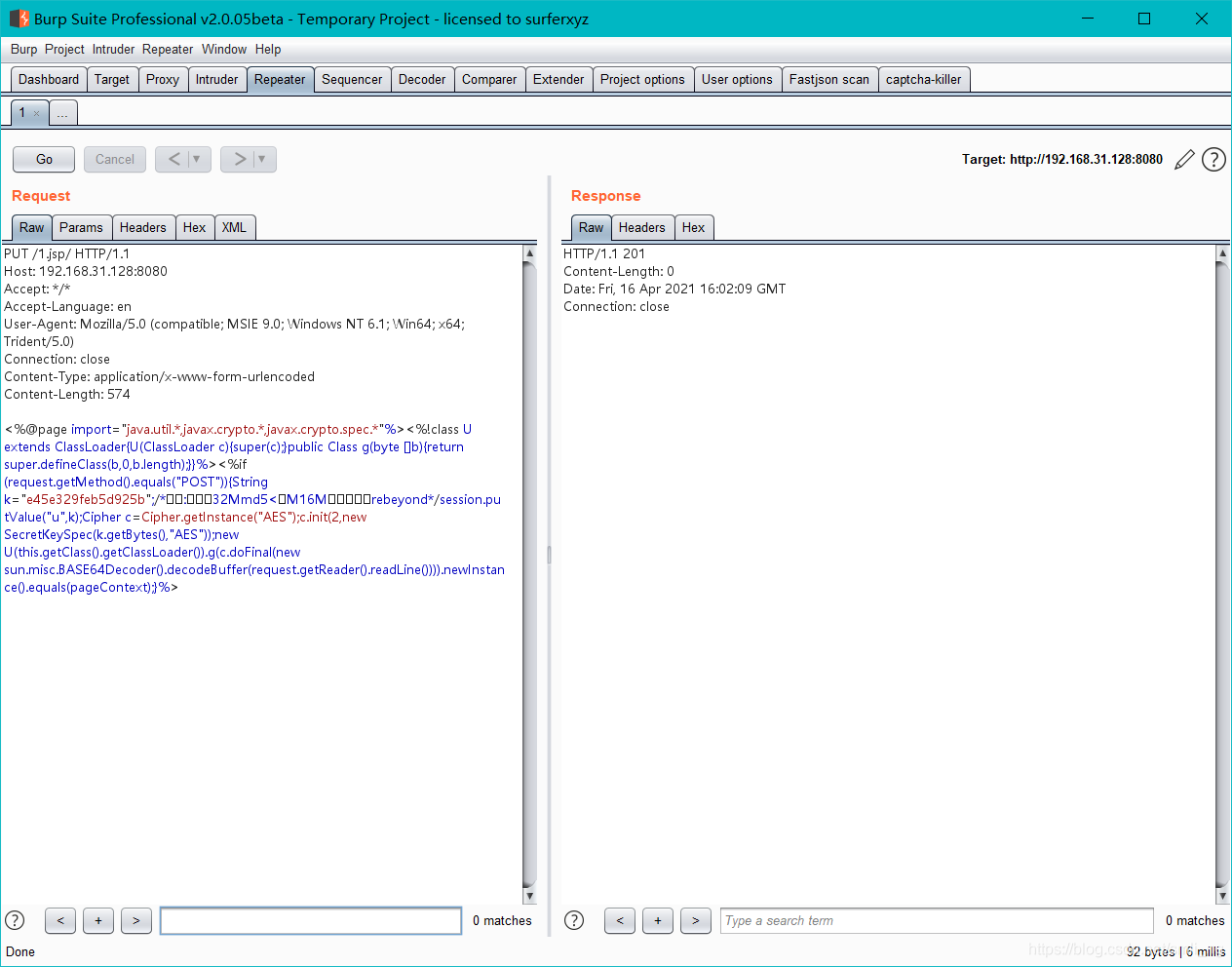
Task: Click the 'Content-Length: 574' header line
Action: coord(66,394)
